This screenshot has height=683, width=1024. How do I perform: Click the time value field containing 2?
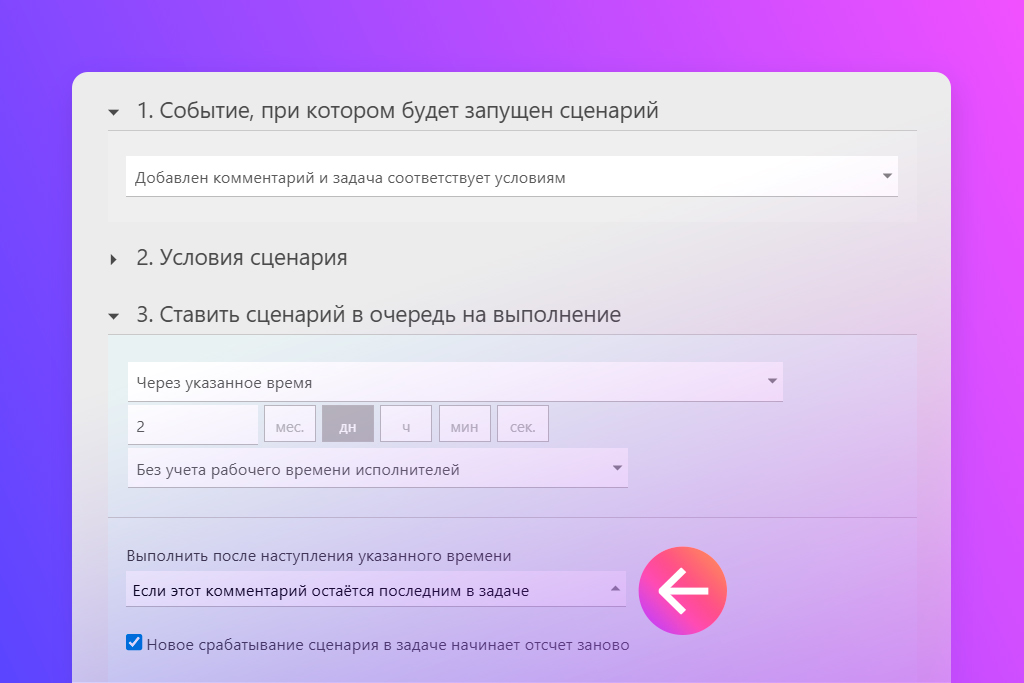[x=192, y=425]
